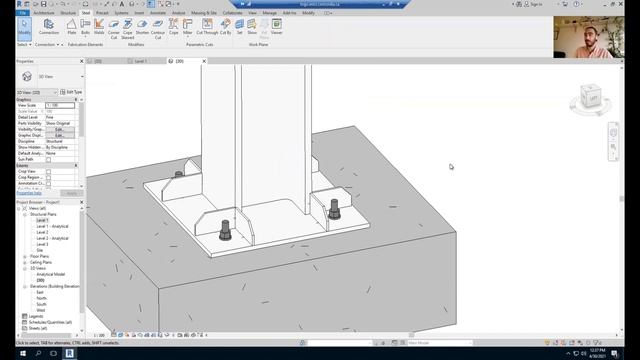Choose the Cope Skewed modifier
Image resolution: width=640 pixels, height=360 pixels.
[128, 29]
